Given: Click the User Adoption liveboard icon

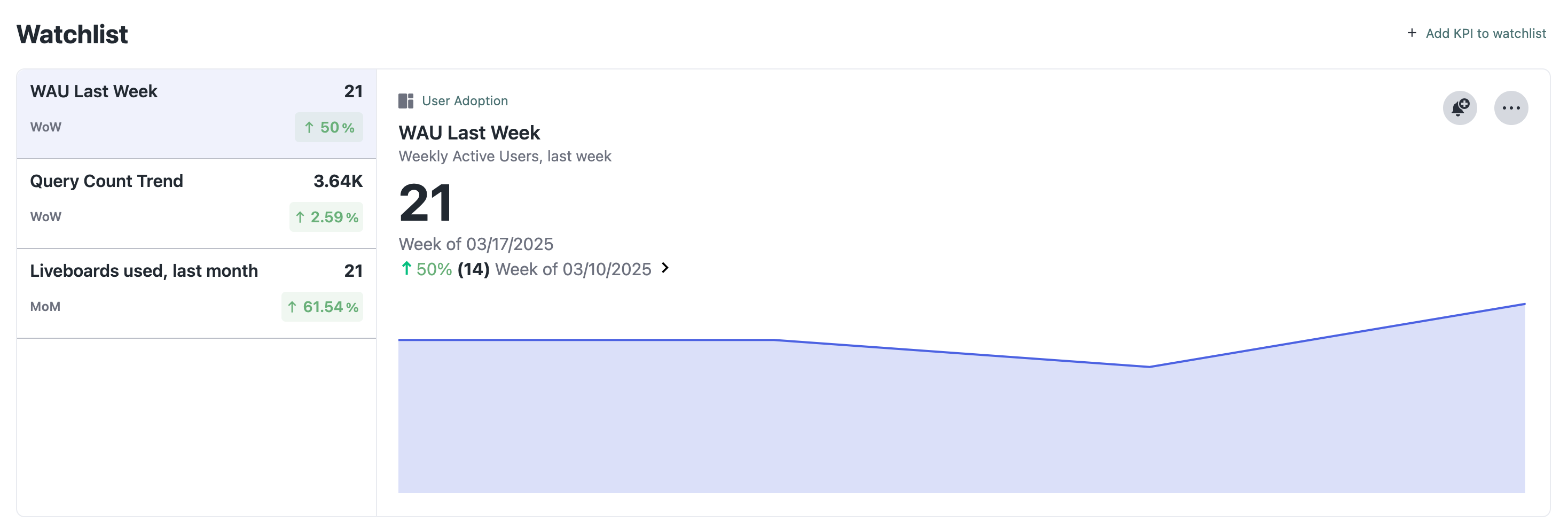Looking at the screenshot, I should tap(406, 100).
